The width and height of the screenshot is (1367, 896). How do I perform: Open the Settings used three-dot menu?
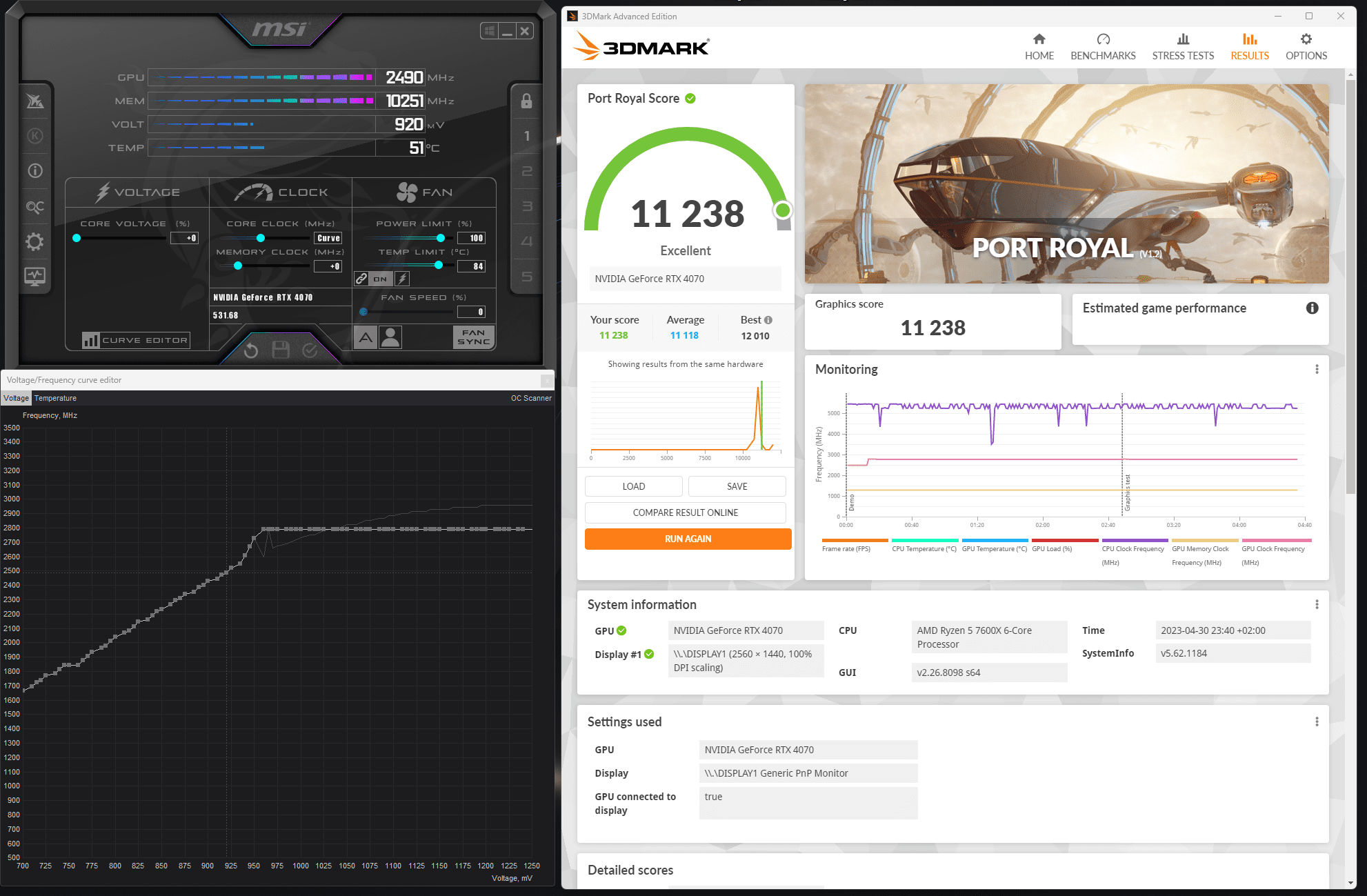click(x=1317, y=721)
